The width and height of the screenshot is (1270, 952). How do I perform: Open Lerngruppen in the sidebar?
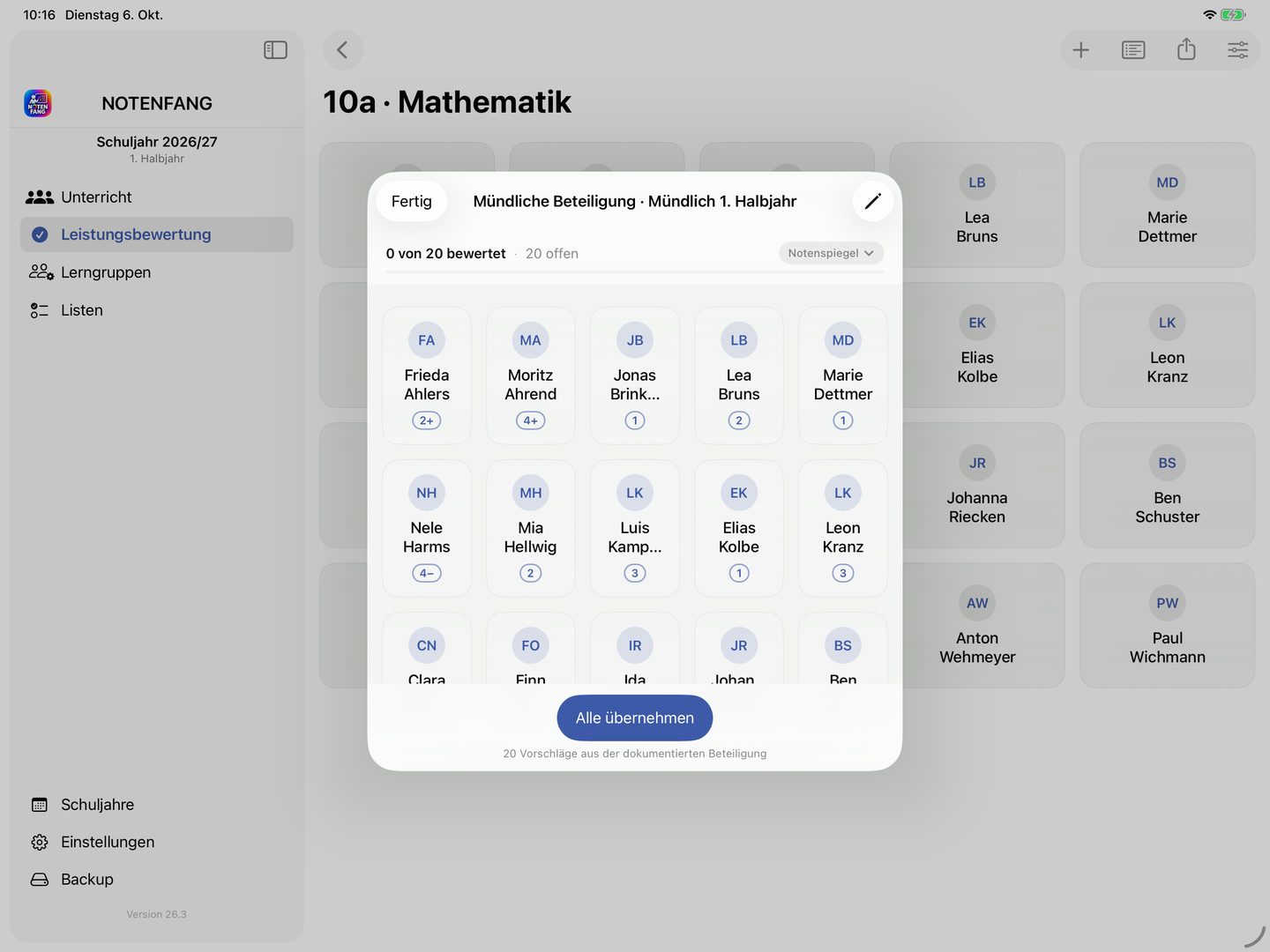coord(157,272)
